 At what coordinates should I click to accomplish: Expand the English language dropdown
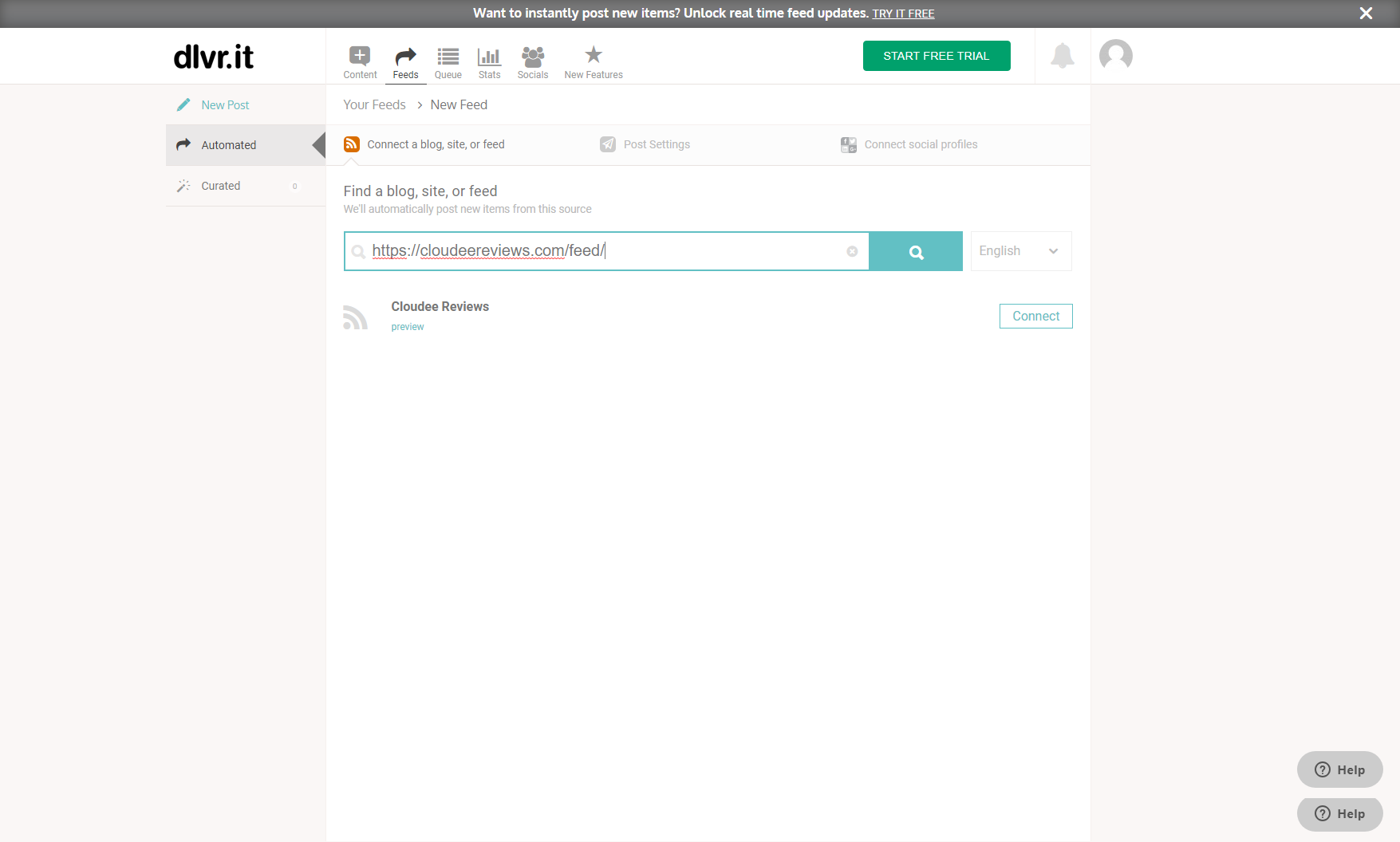[1020, 251]
